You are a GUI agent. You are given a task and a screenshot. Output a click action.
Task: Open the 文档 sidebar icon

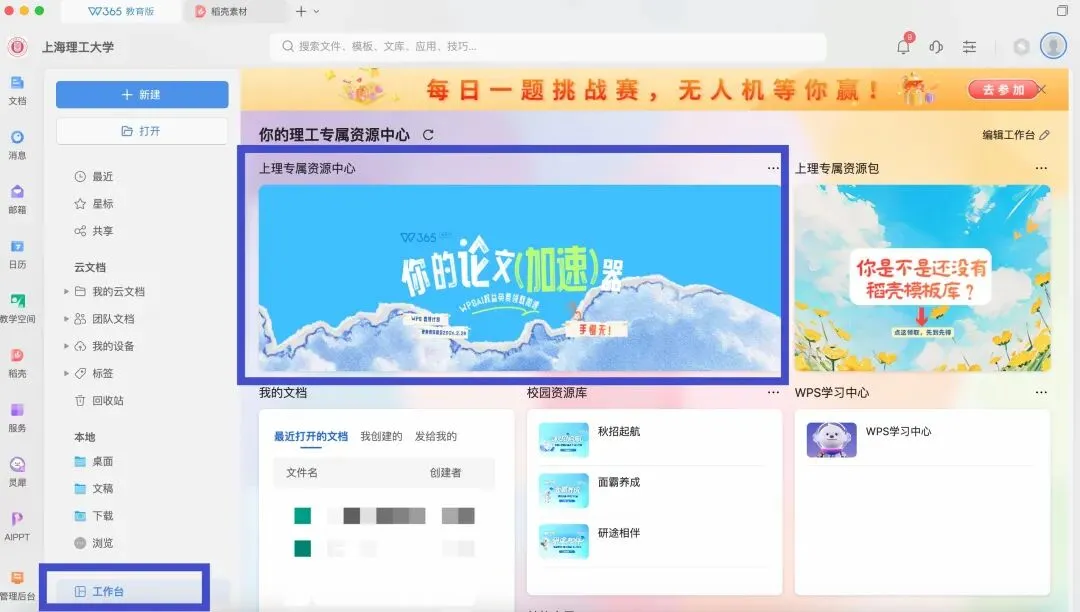pos(17,90)
